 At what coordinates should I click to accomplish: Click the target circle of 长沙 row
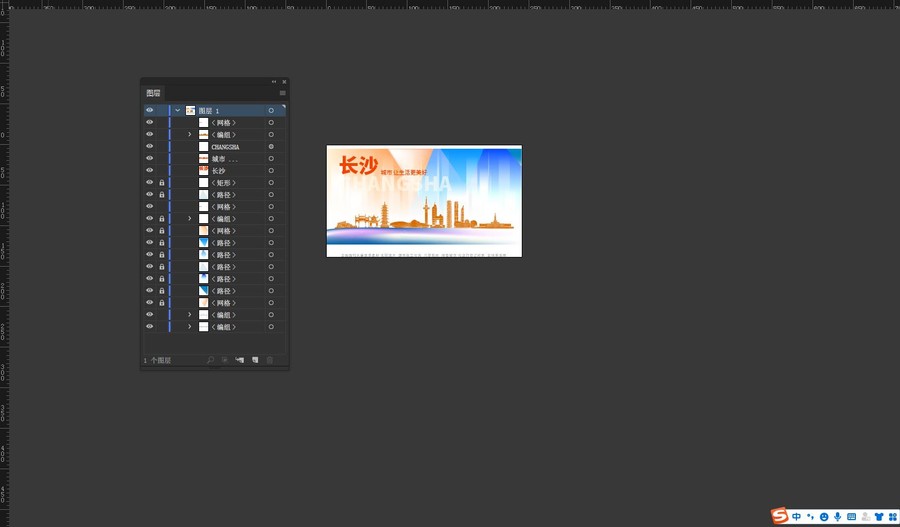click(271, 170)
